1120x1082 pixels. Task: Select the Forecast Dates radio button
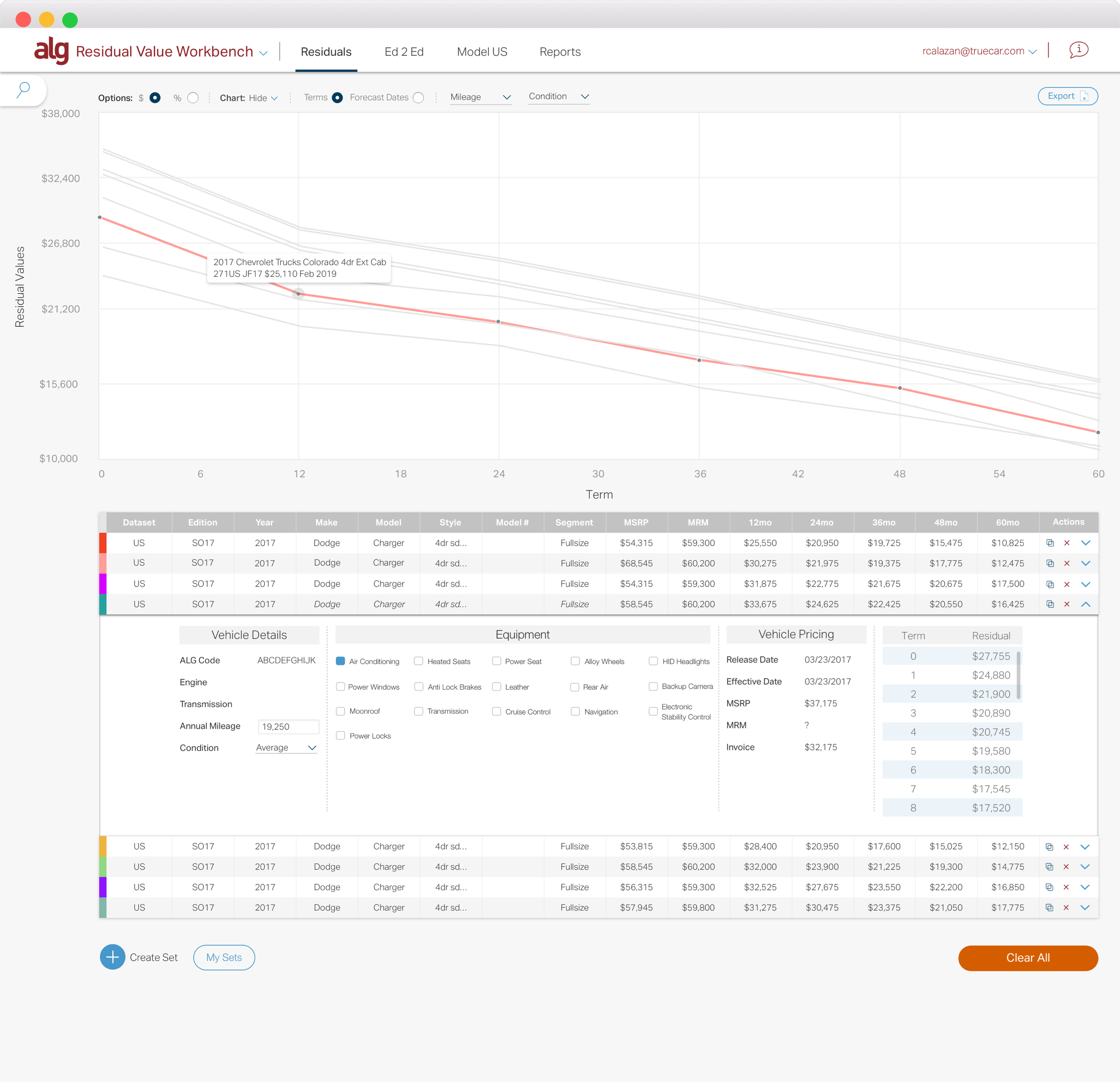pyautogui.click(x=418, y=98)
